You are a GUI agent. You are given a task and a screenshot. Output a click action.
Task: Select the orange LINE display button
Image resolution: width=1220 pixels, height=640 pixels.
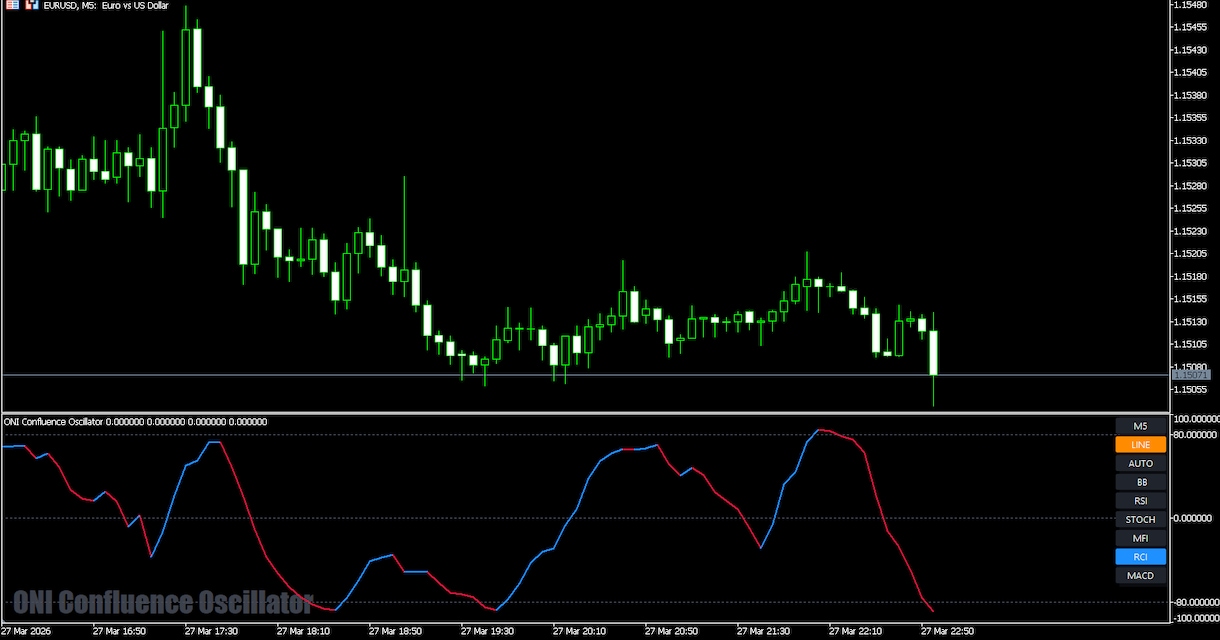tap(1140, 445)
